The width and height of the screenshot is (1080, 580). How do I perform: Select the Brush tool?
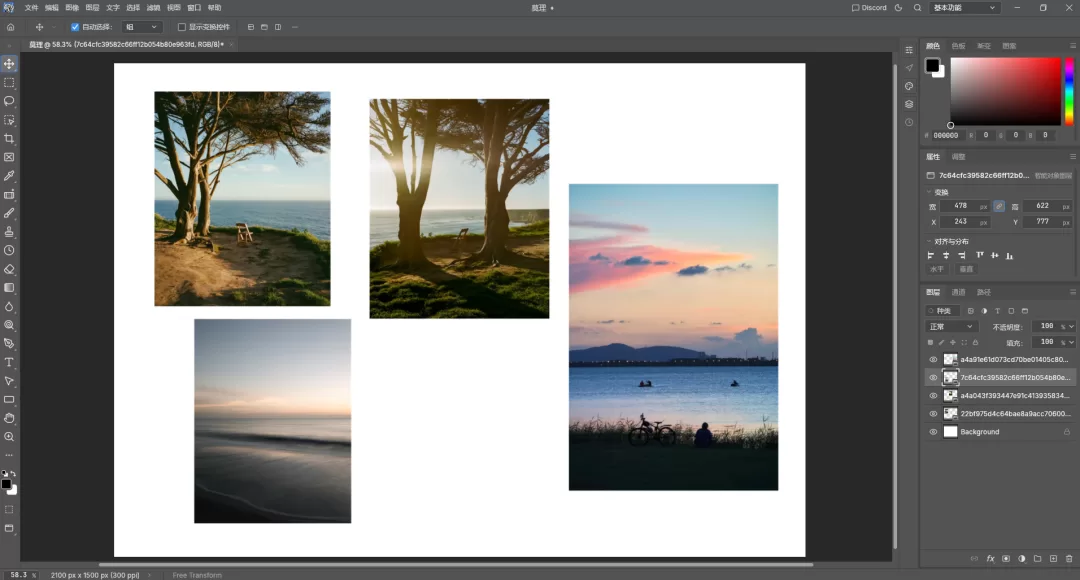click(x=9, y=214)
